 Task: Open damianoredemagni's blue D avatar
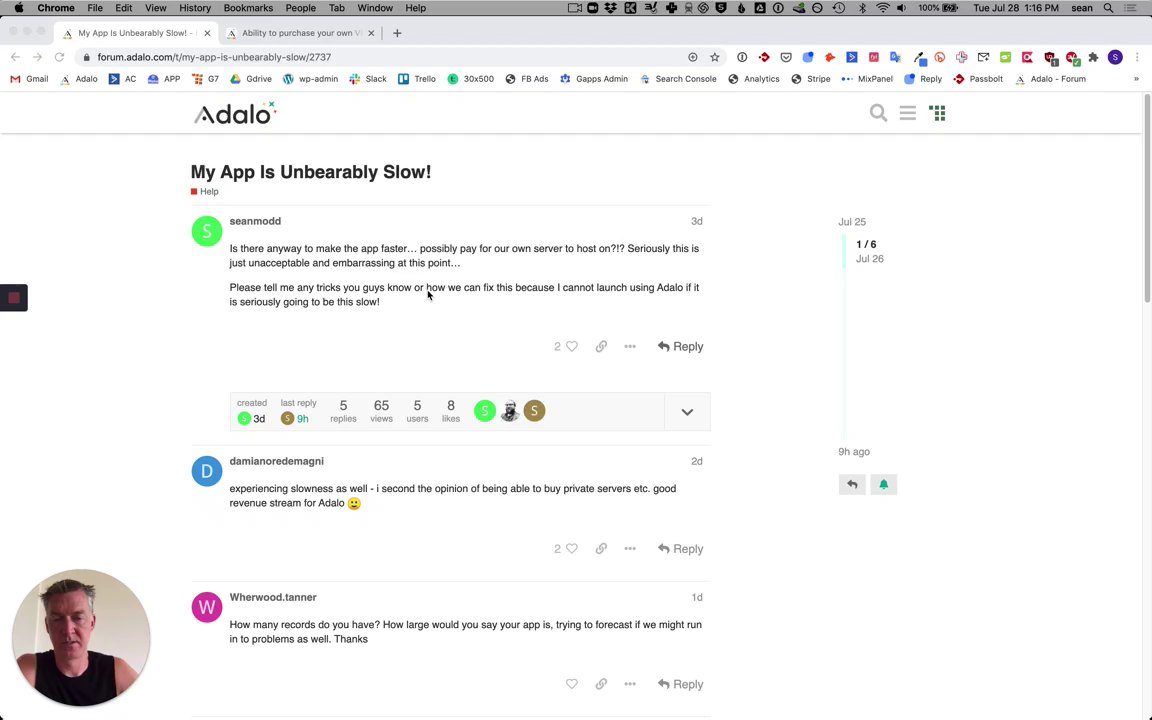206,471
